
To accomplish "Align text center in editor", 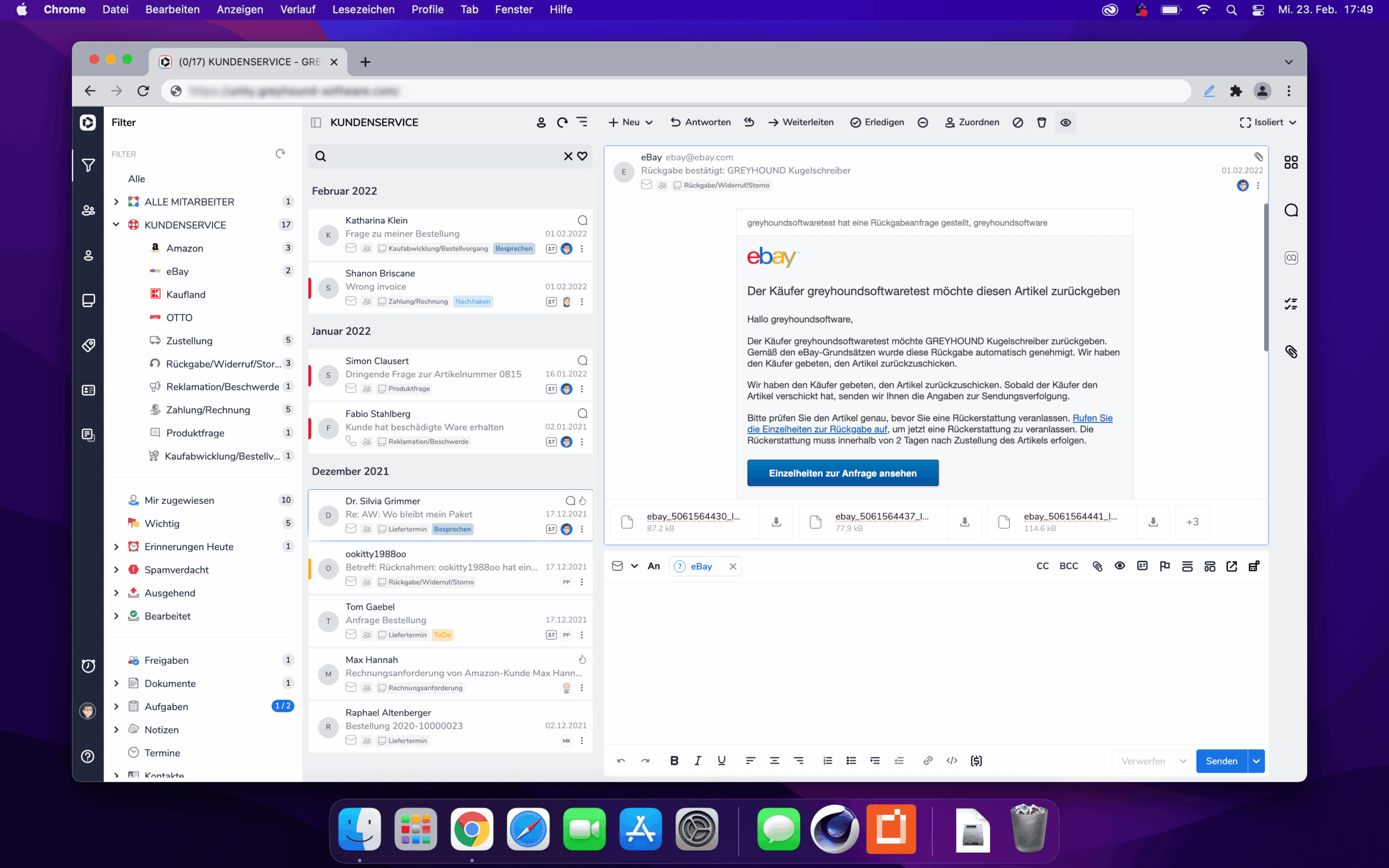I will tap(774, 761).
